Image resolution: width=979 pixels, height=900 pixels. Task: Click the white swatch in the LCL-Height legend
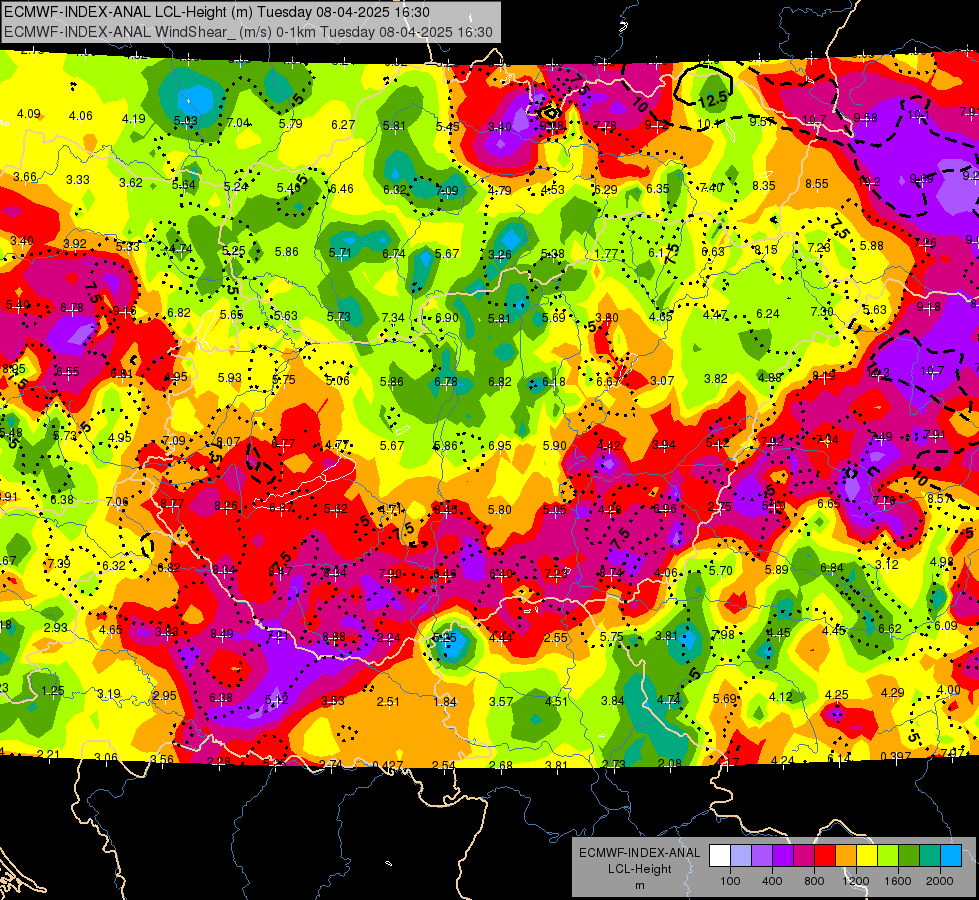(720, 856)
